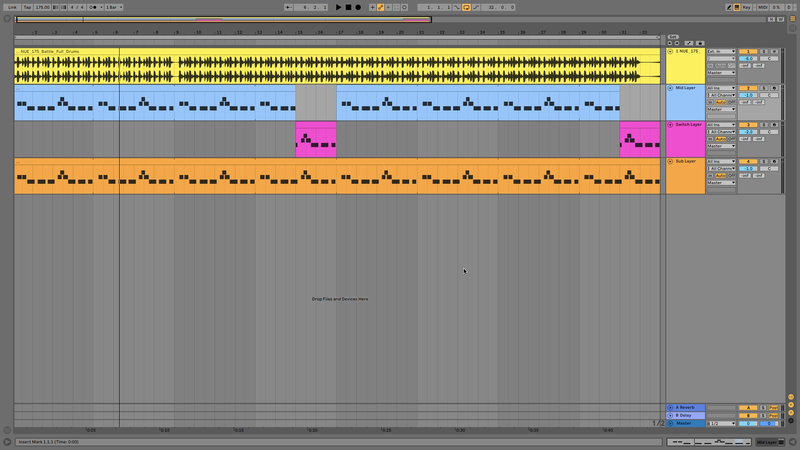Toggle Sub Layer track activator 4
Viewport: 800px width, 450px height.
pyautogui.click(x=748, y=162)
